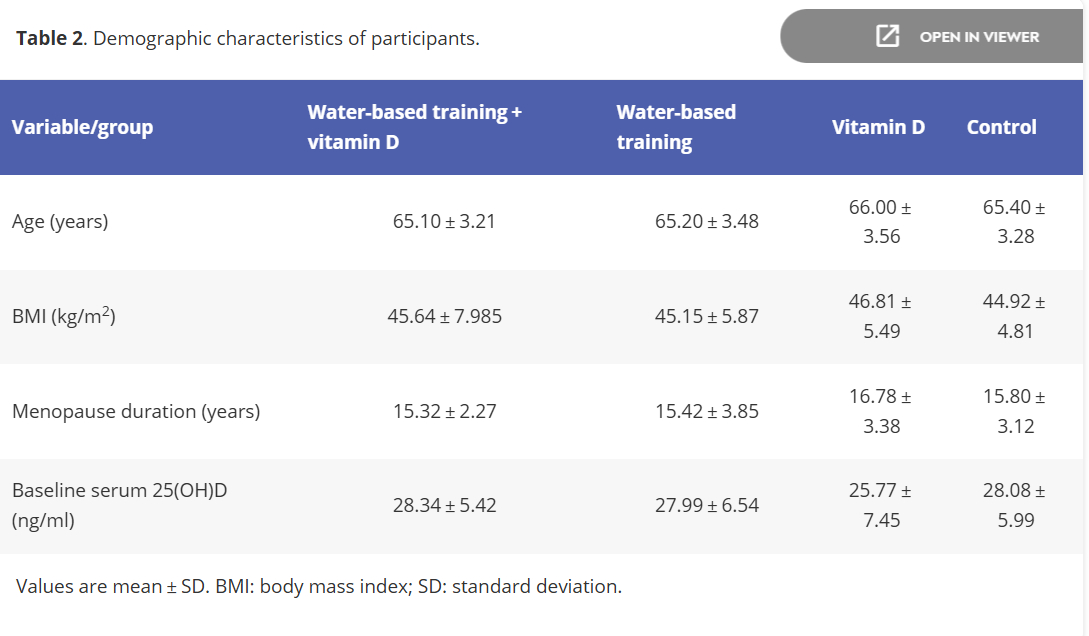1089x636 pixels.
Task: Select the Variable/group column header
Action: pos(82,128)
